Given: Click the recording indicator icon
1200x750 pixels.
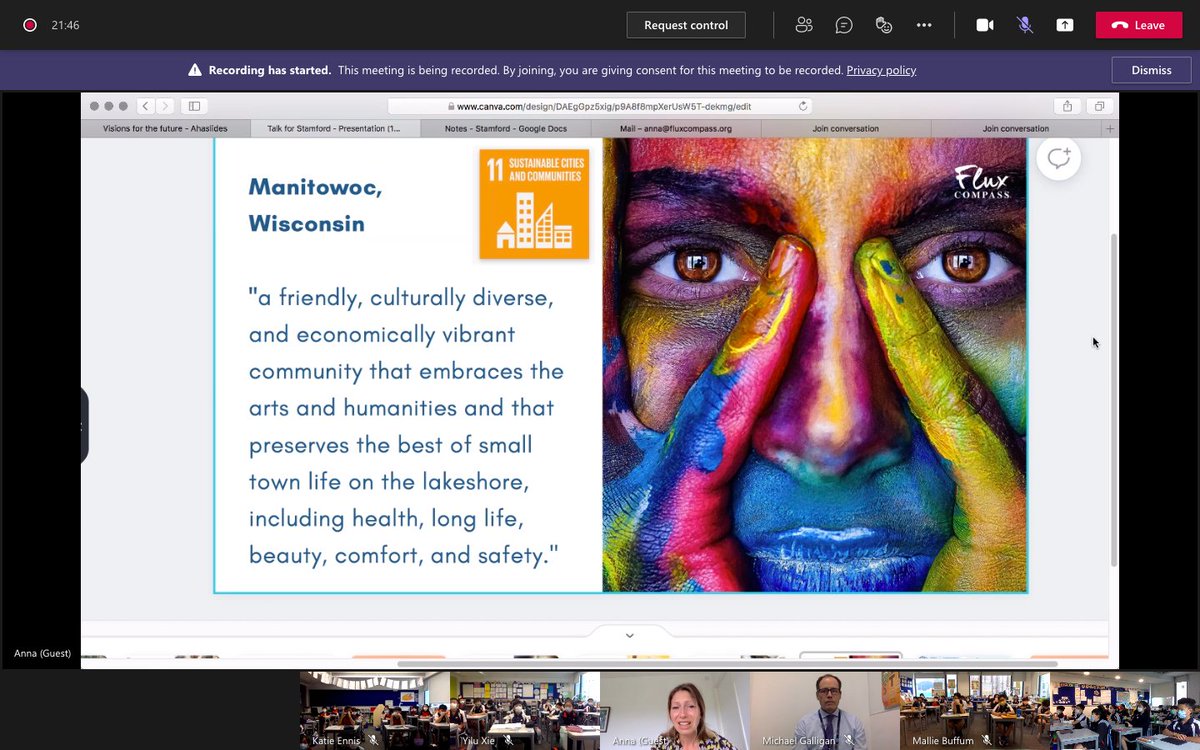Looking at the screenshot, I should (x=30, y=25).
